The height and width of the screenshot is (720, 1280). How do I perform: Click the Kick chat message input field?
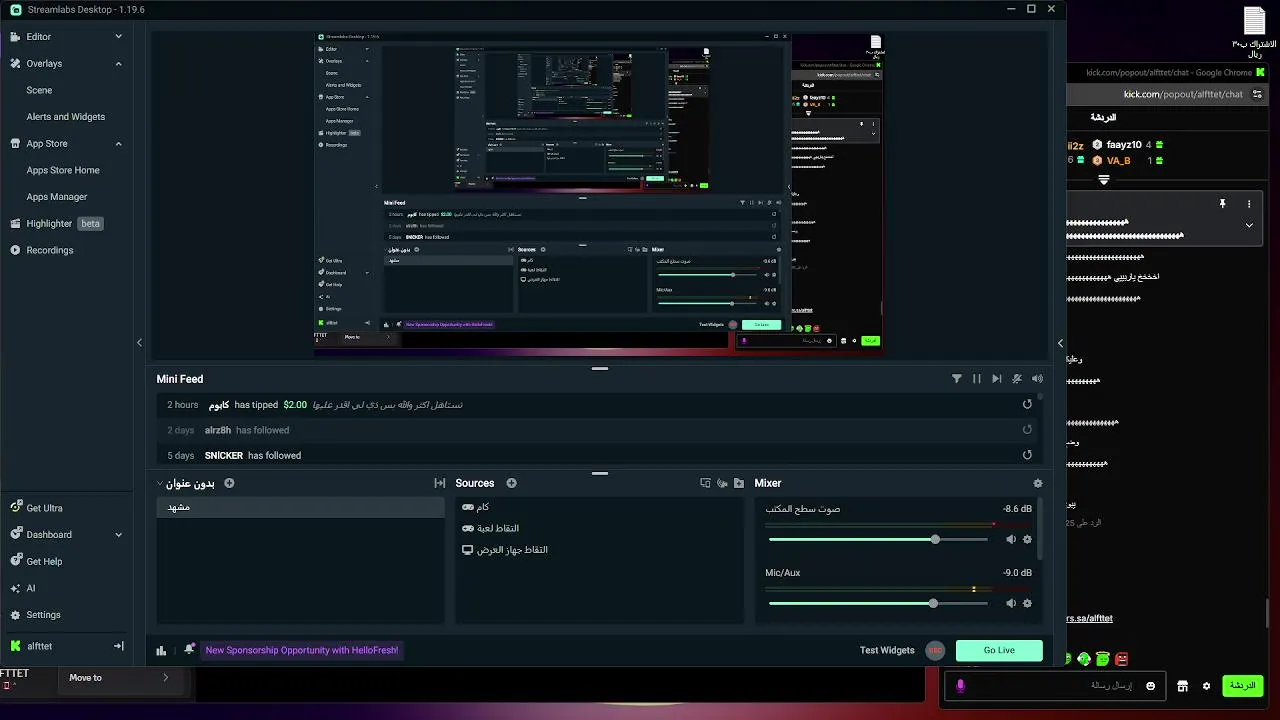(x=1055, y=686)
